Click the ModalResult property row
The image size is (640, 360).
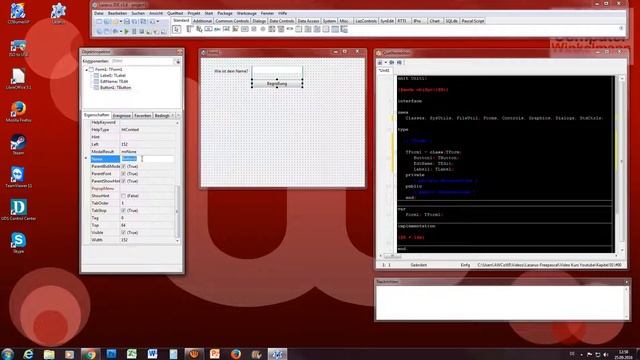pyautogui.click(x=133, y=152)
